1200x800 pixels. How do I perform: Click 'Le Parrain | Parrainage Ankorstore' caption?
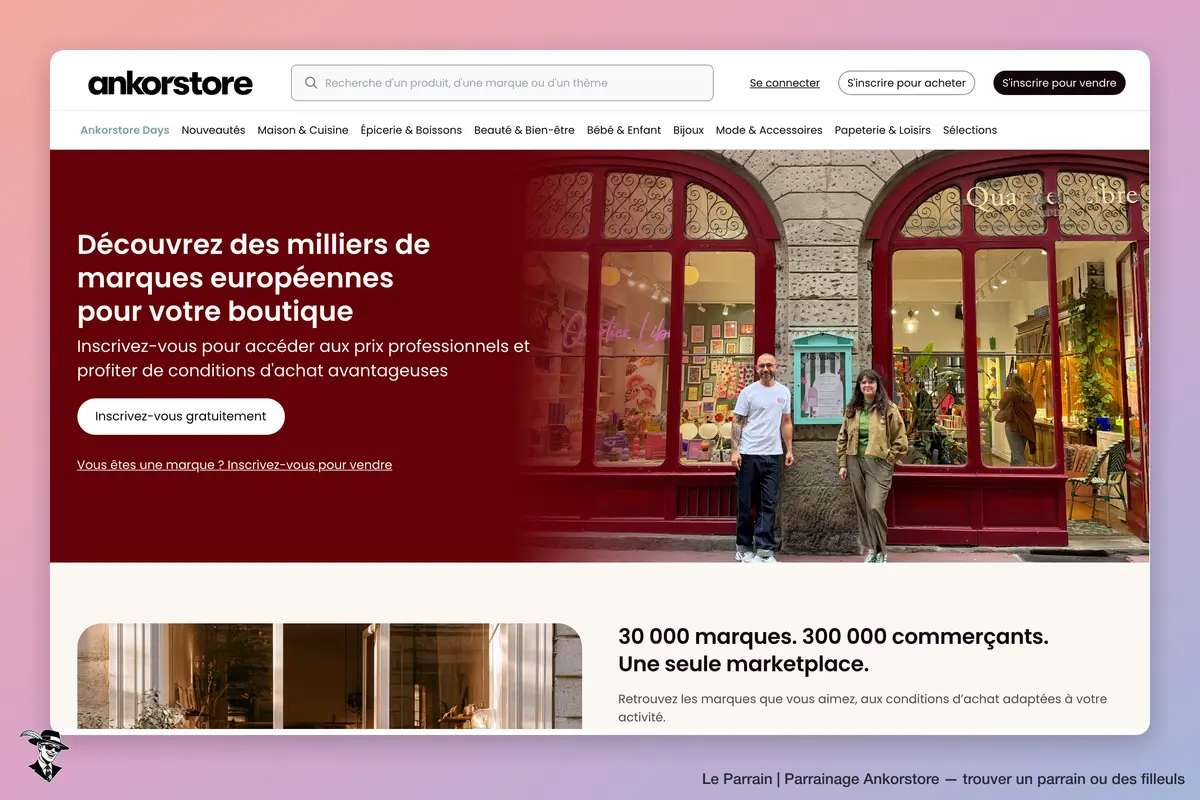coord(943,779)
